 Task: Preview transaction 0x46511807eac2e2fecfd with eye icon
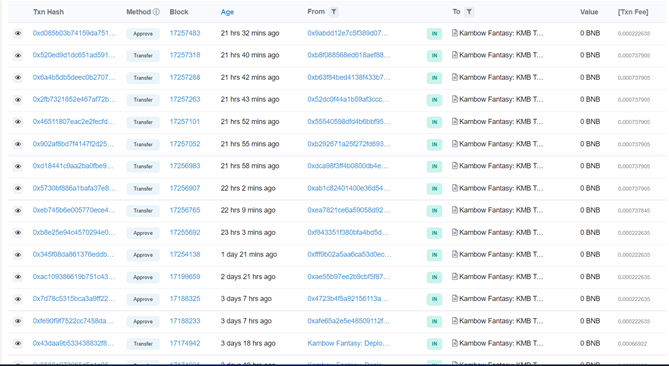(x=17, y=122)
